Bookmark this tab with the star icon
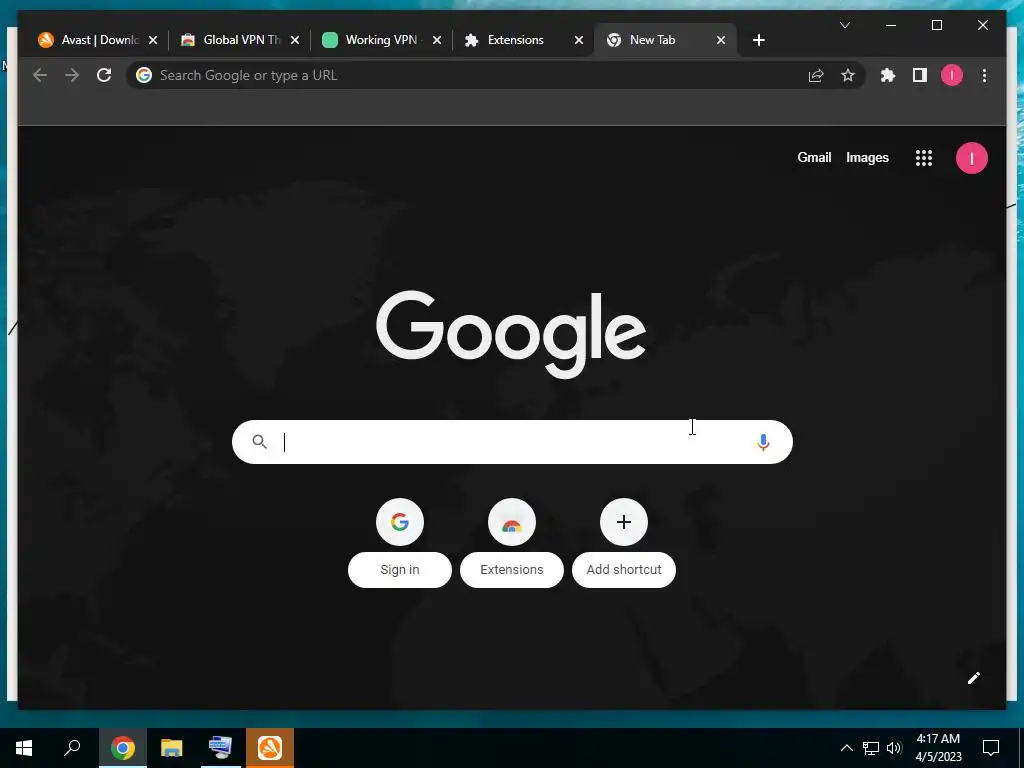Screen dimensions: 1024x768 (x=848, y=76)
